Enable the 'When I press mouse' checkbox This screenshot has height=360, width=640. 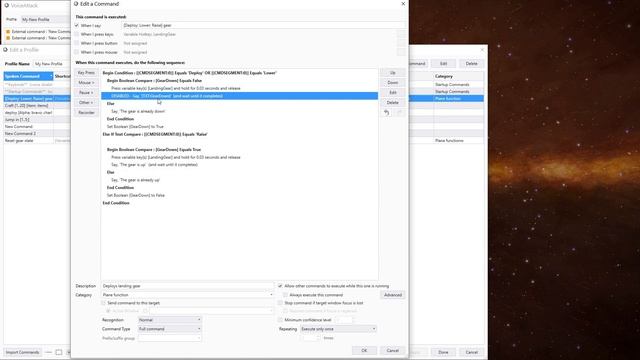coord(77,52)
